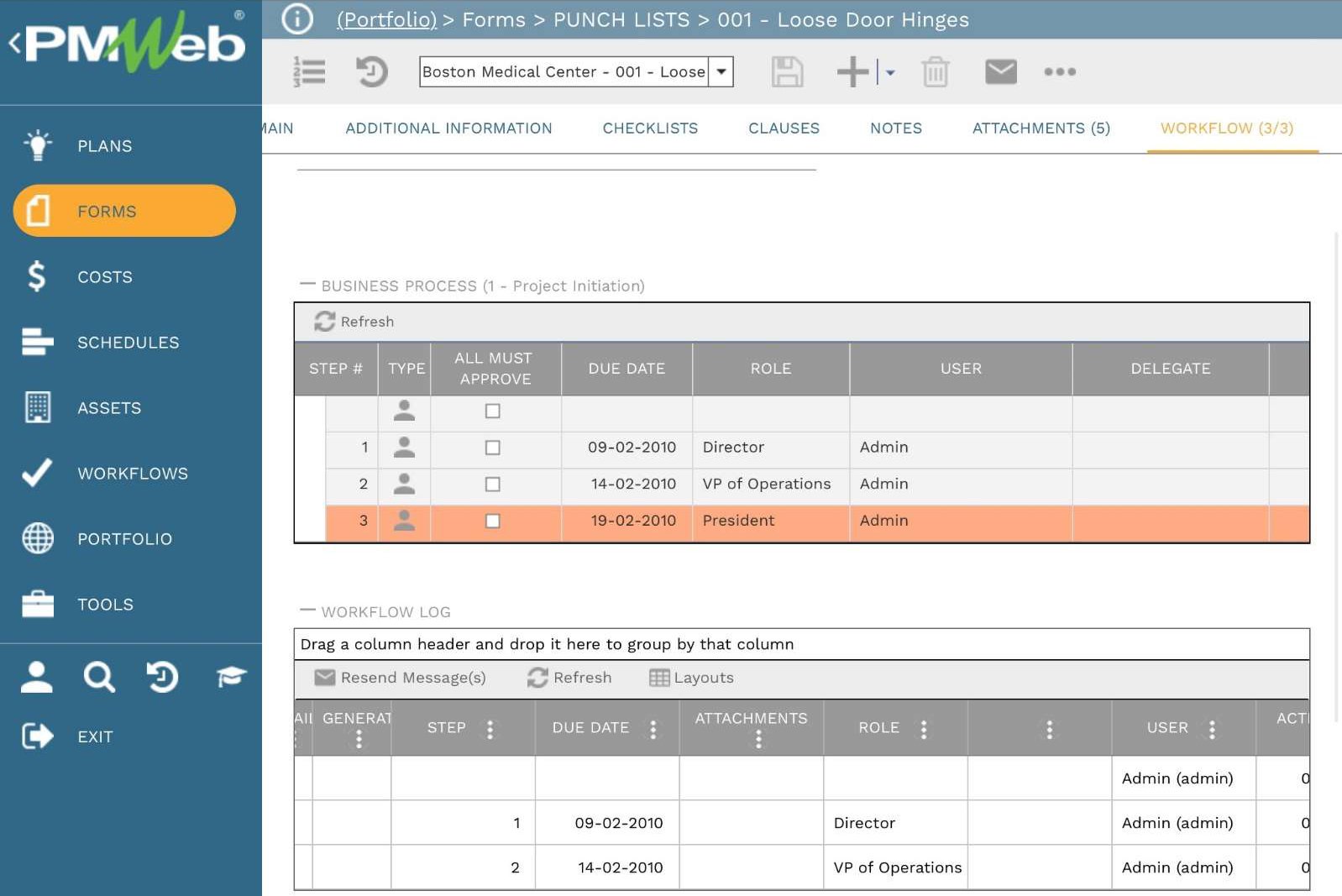Collapse the Business Process section

pos(307,285)
